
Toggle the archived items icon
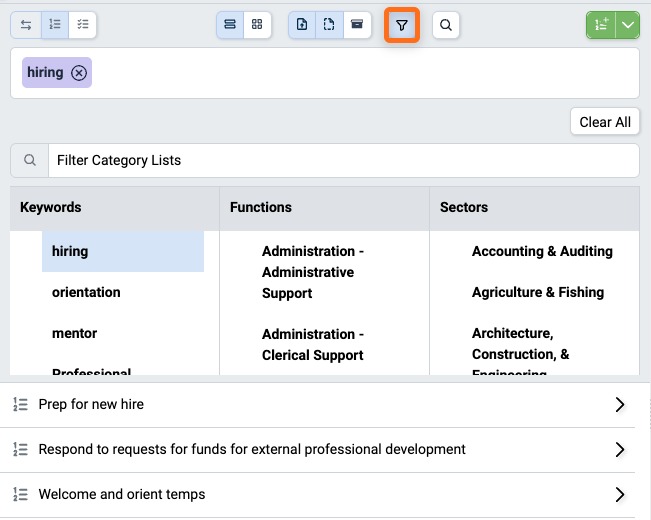357,25
